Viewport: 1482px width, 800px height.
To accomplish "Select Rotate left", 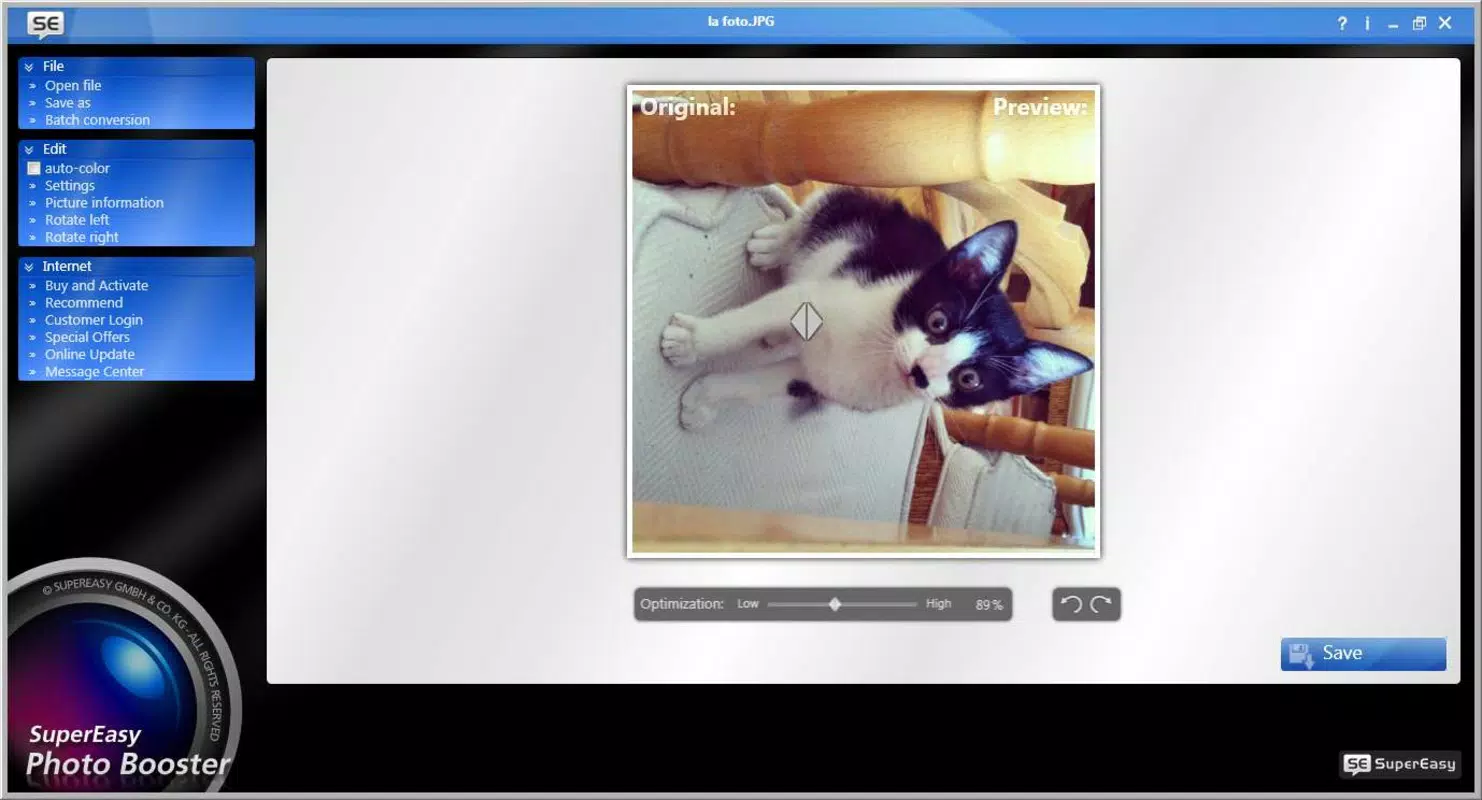I will coord(77,220).
